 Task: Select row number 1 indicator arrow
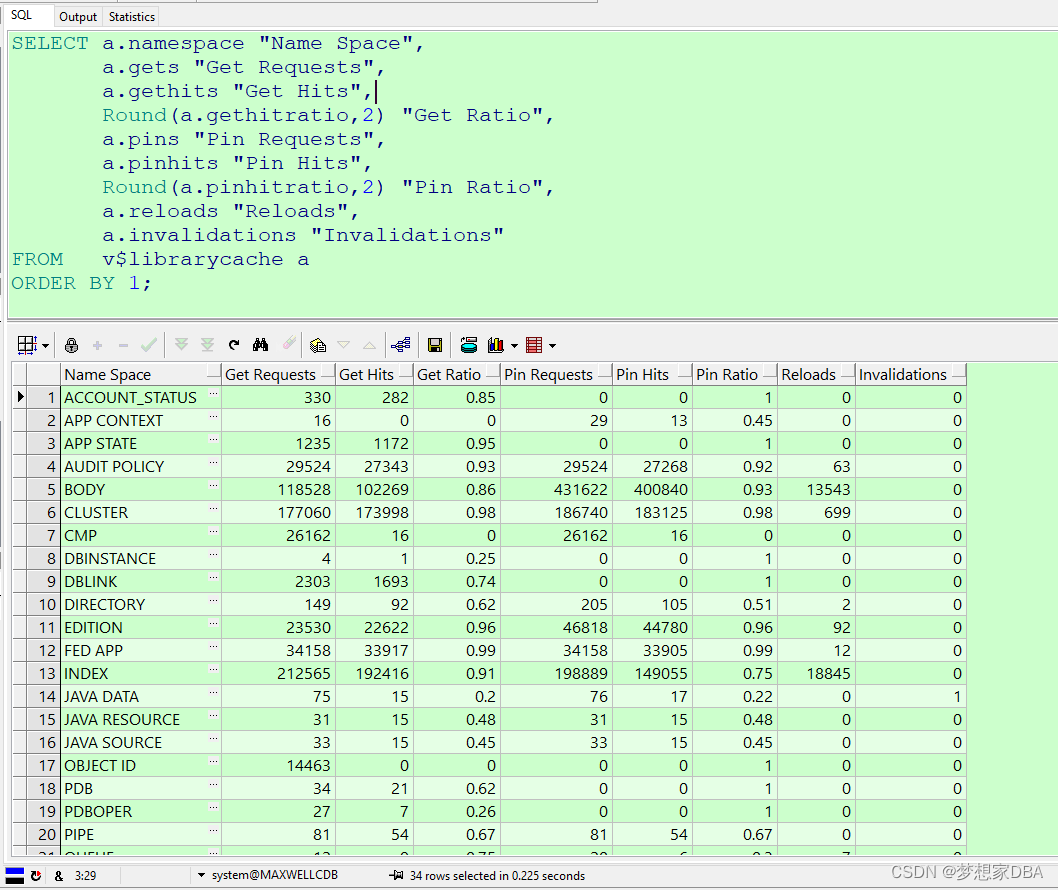pyautogui.click(x=20, y=397)
